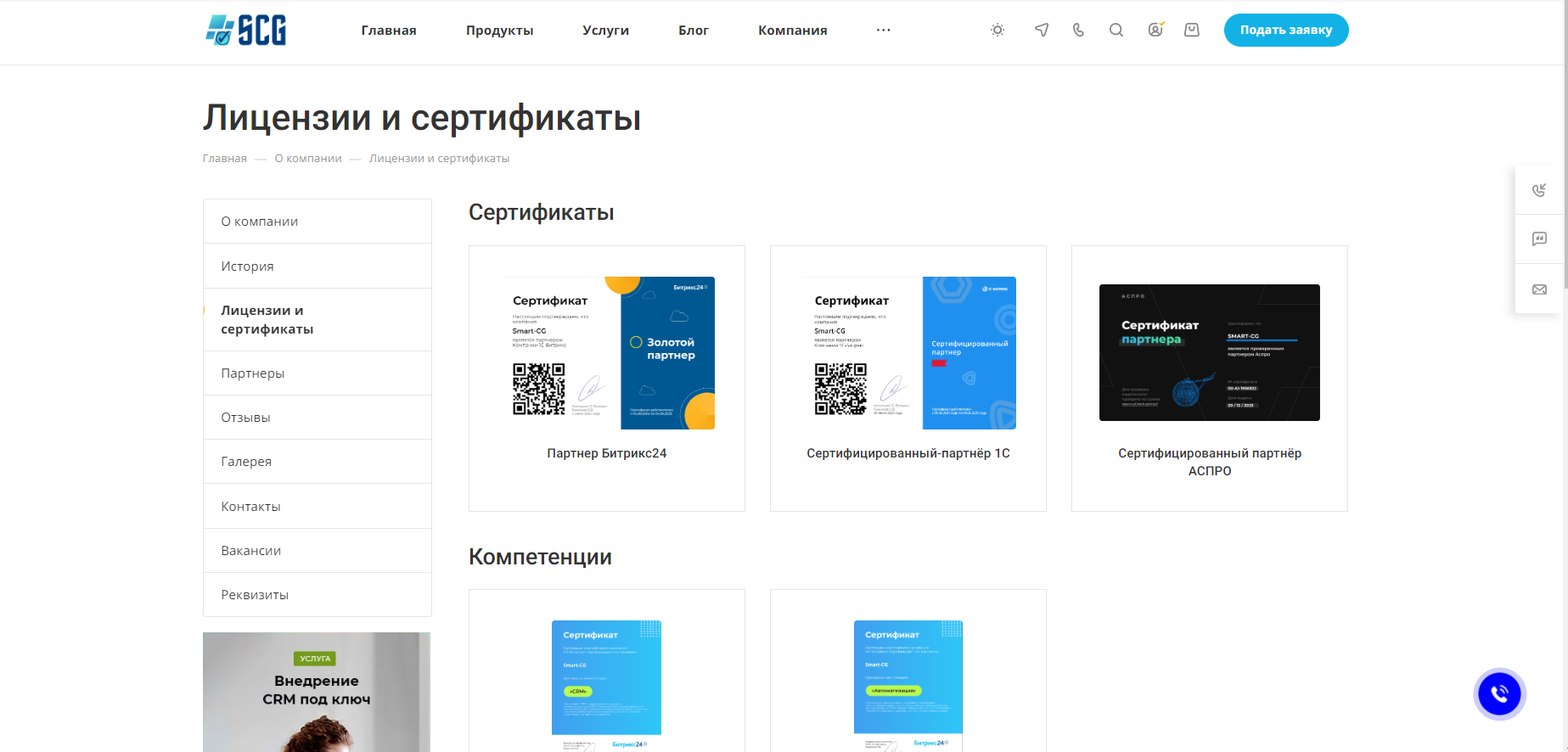1568x752 pixels.
Task: Select 'Партнеры' in the sidebar
Action: (318, 373)
